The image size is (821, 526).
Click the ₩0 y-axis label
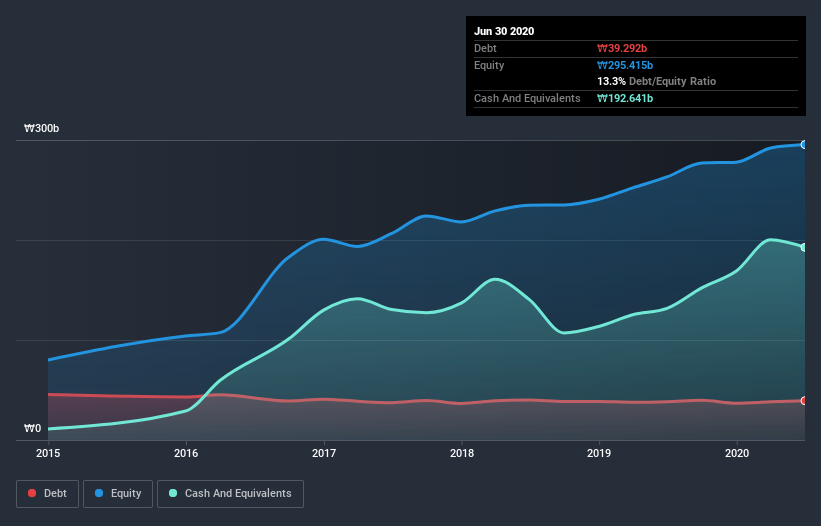[x=32, y=428]
